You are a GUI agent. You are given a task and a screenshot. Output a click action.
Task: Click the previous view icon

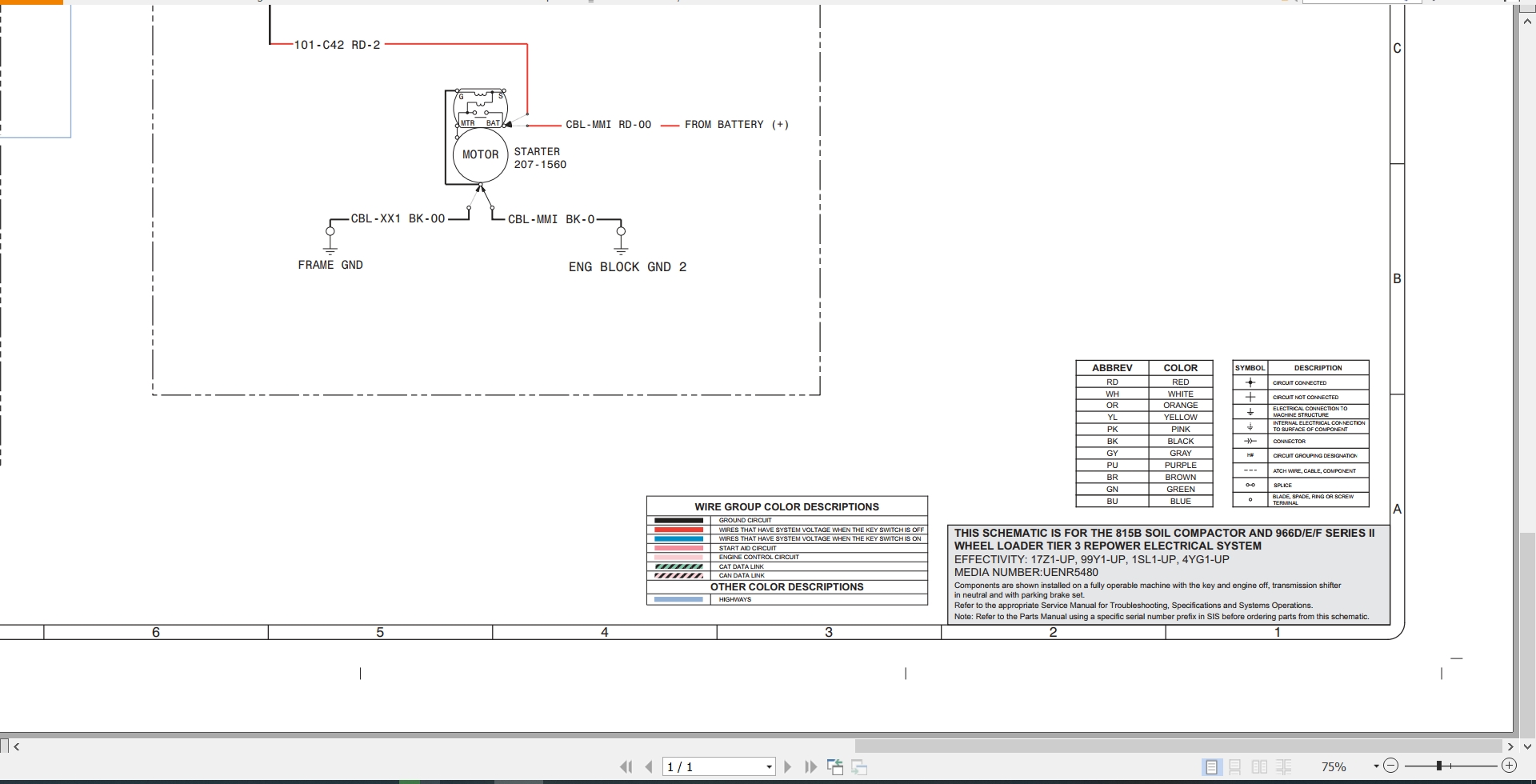tap(835, 766)
